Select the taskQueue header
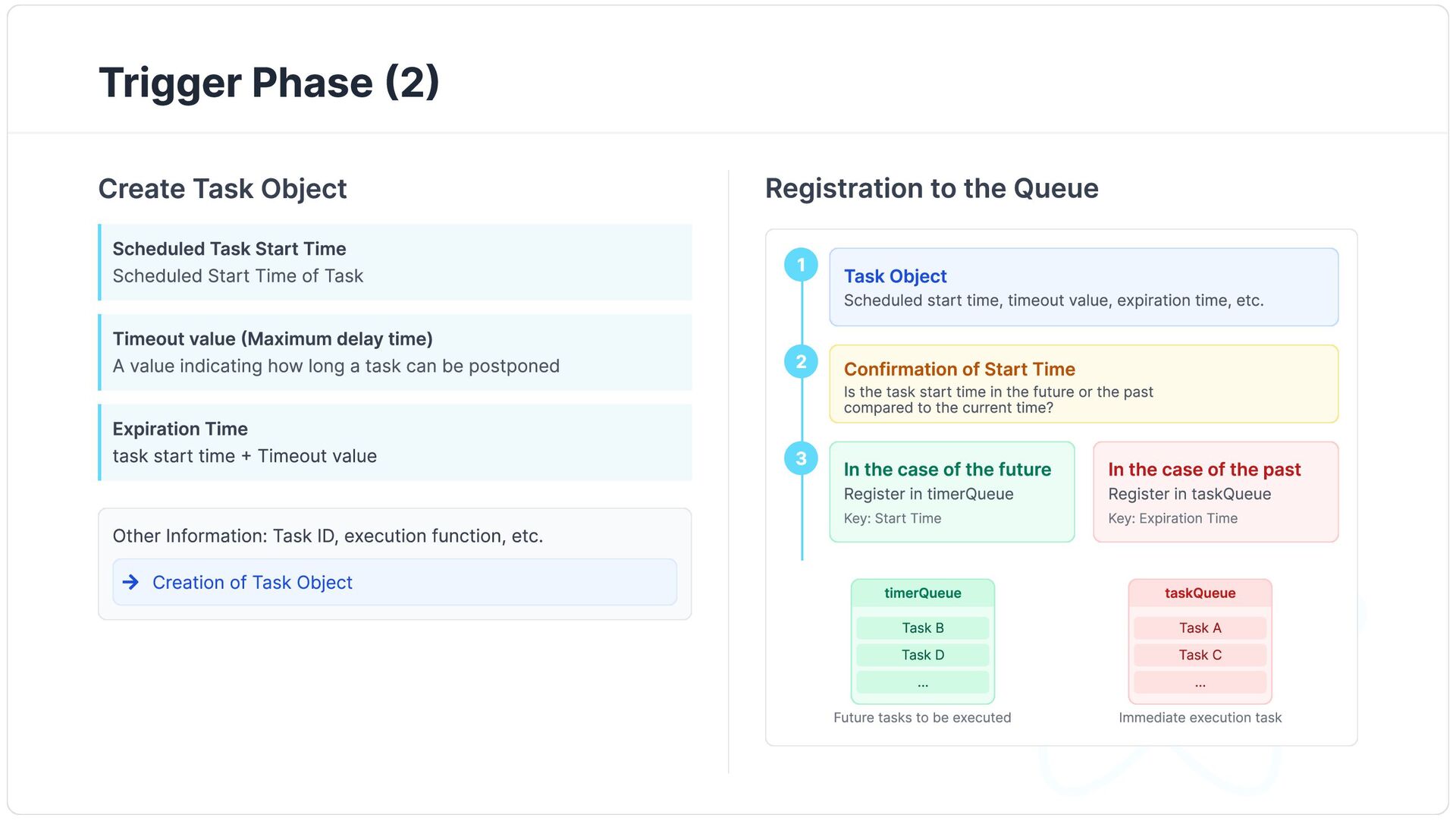The width and height of the screenshot is (1456, 824). coord(1200,593)
